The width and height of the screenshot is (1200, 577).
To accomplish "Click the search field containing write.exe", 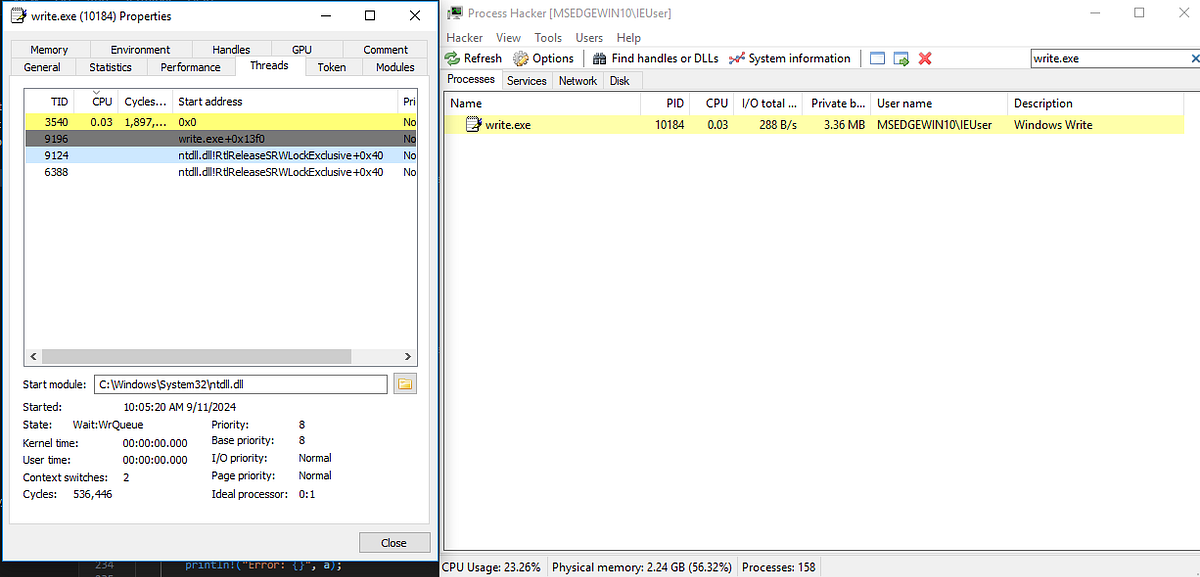I will click(1109, 58).
